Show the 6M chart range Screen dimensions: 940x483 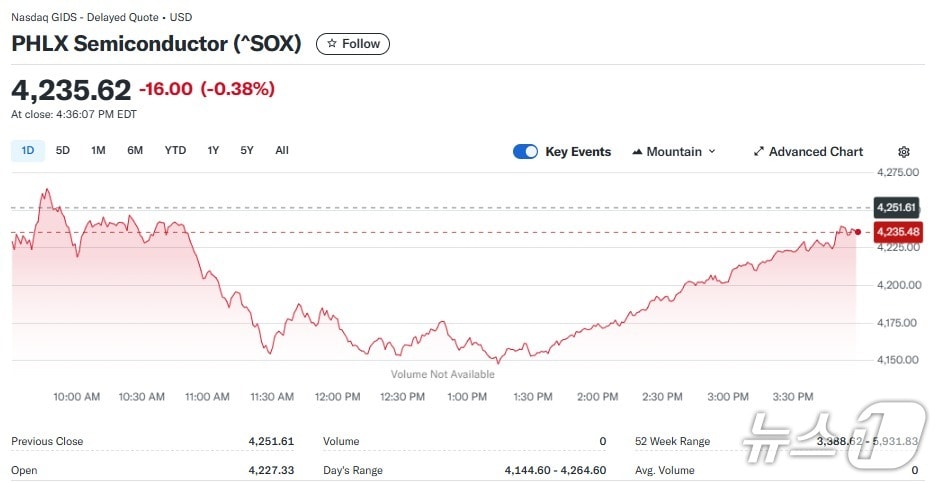click(135, 151)
